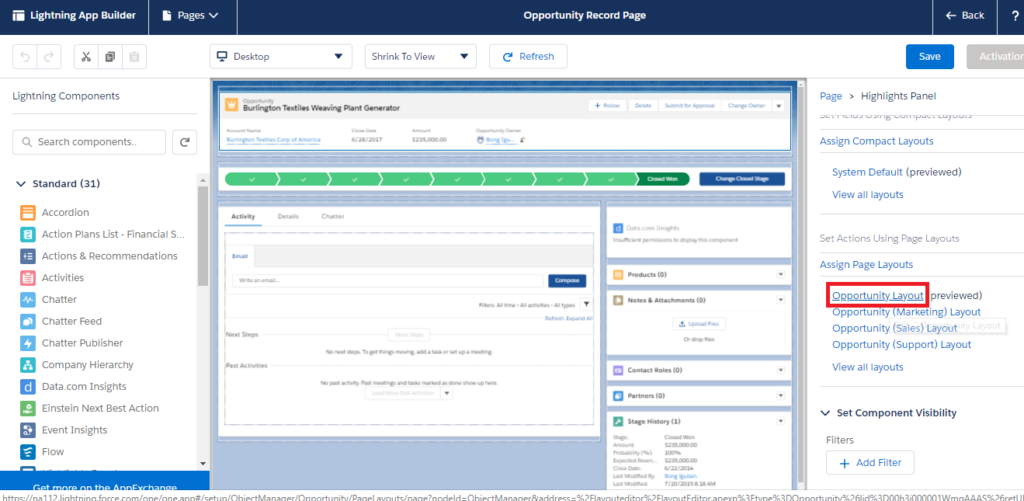Switch to the Chatter tab in preview

pyautogui.click(x=332, y=216)
